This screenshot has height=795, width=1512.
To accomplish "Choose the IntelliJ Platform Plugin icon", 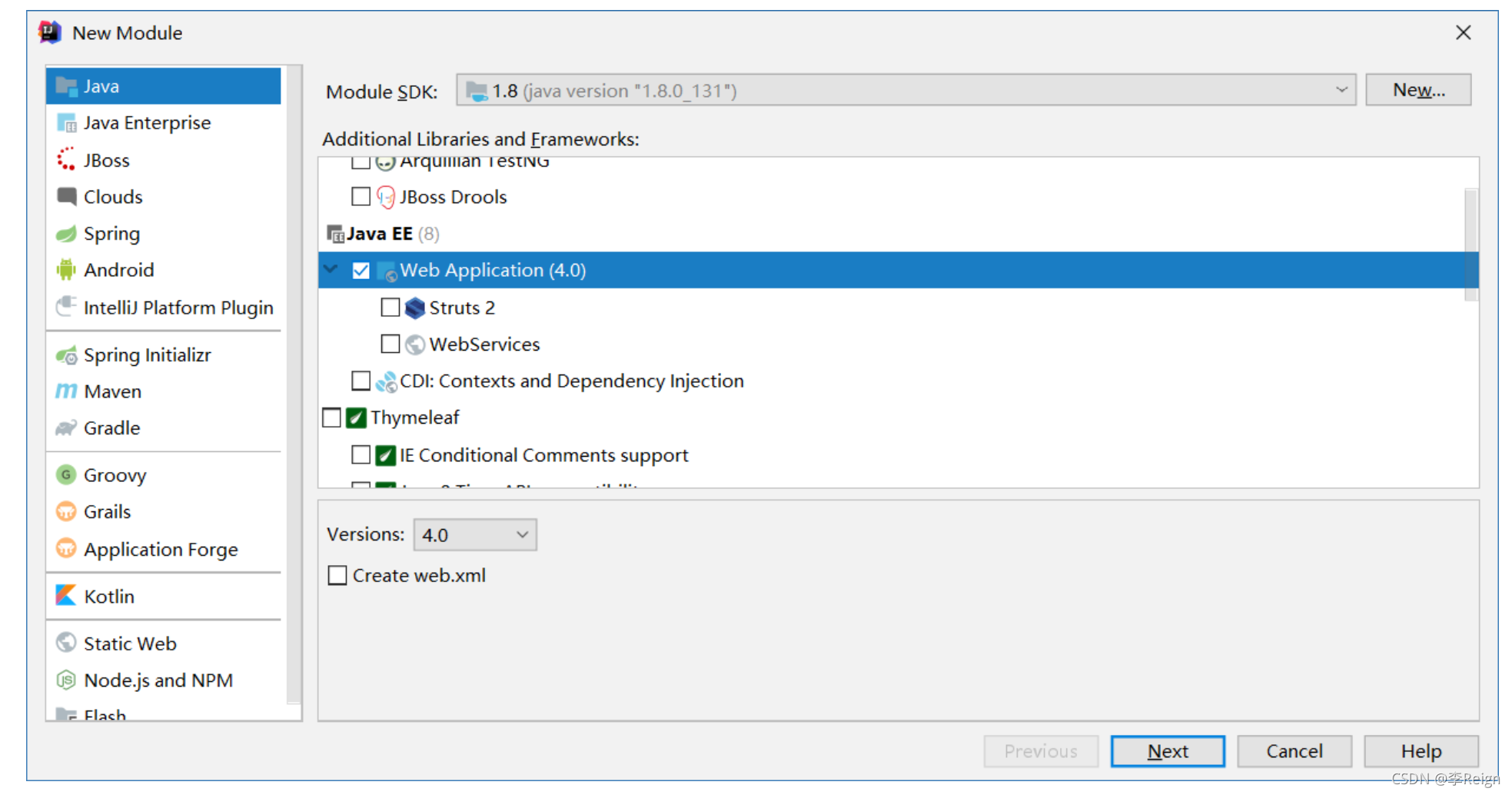I will click(67, 307).
